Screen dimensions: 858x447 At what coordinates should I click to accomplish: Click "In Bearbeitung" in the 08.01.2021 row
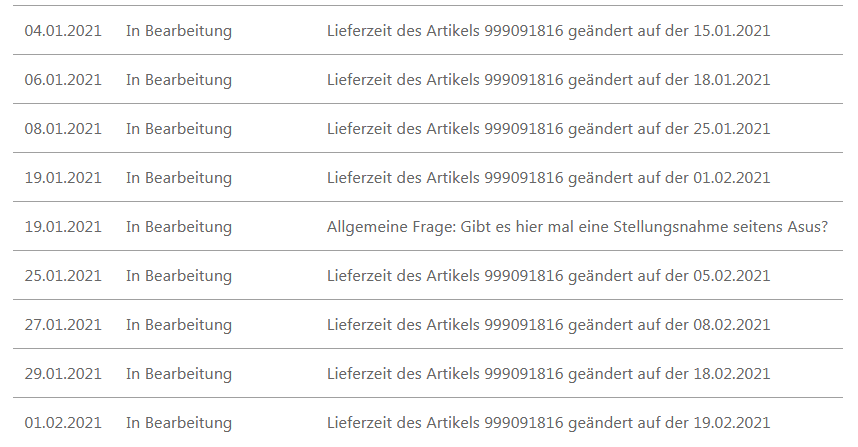tap(179, 129)
